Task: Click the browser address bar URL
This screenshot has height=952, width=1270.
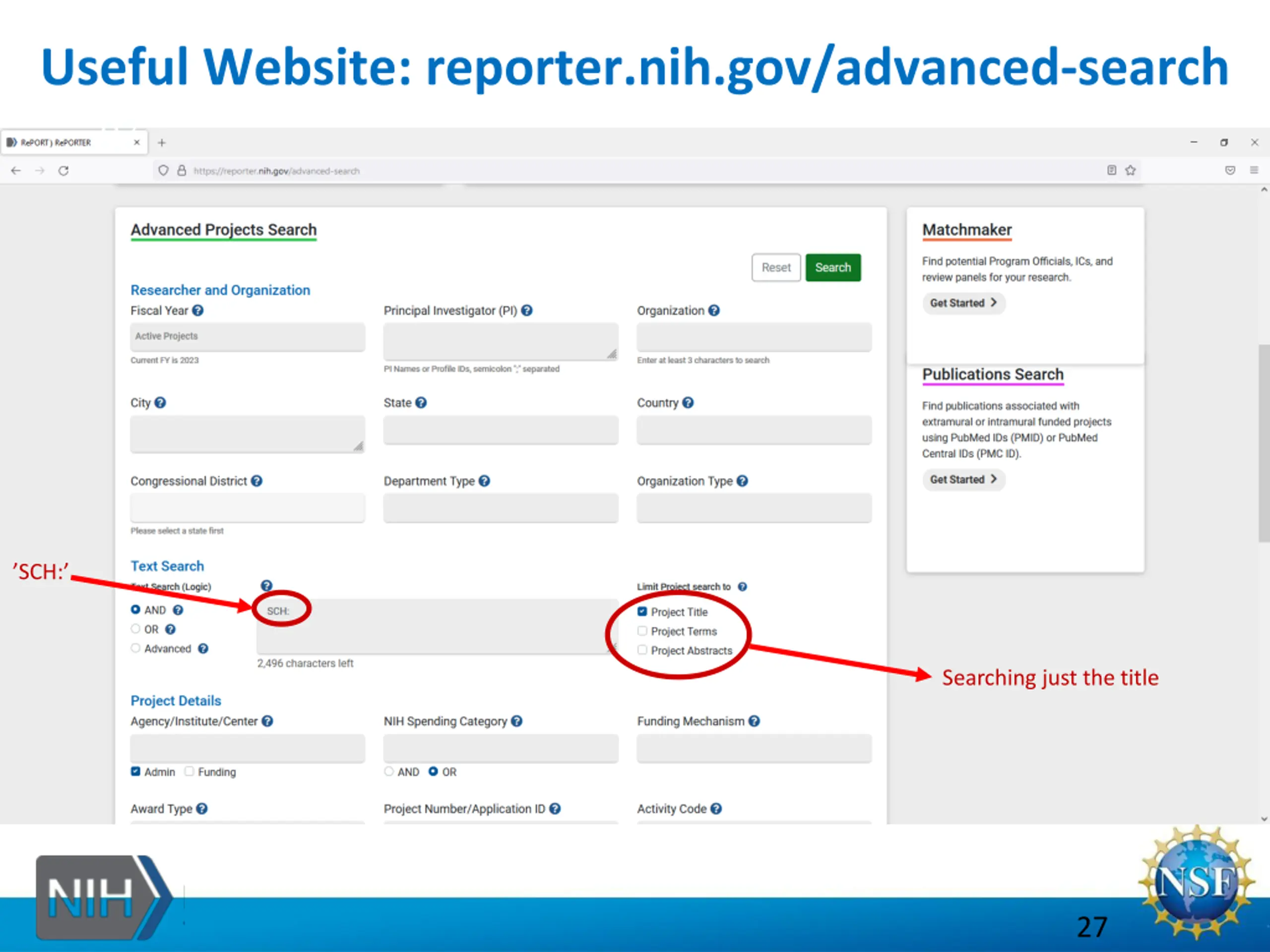Action: click(277, 171)
